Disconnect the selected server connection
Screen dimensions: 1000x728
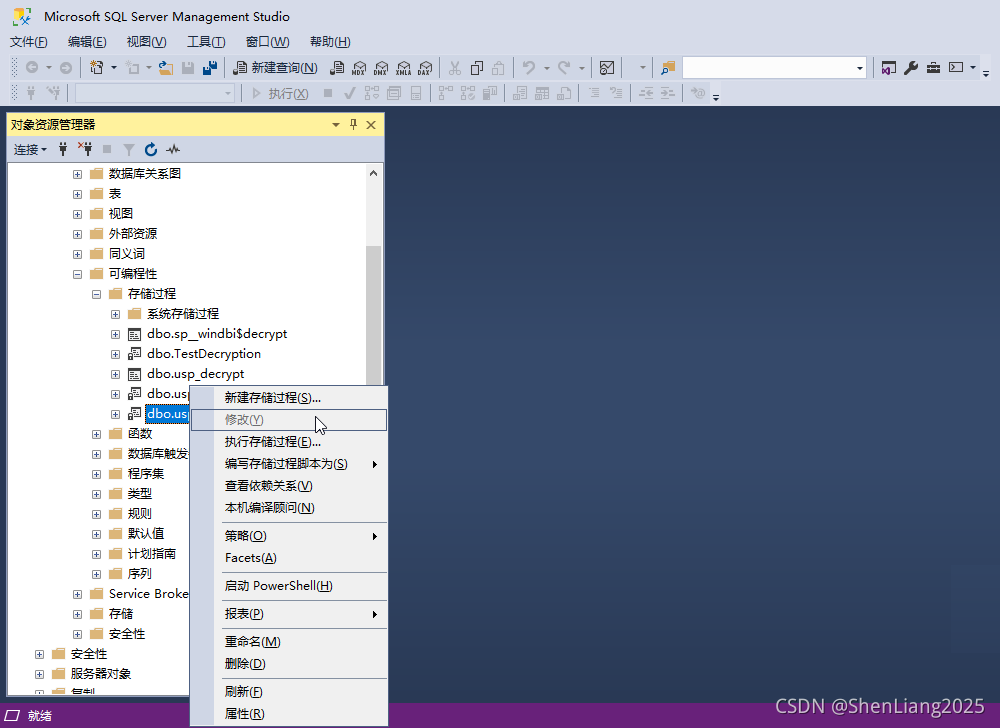tap(86, 149)
